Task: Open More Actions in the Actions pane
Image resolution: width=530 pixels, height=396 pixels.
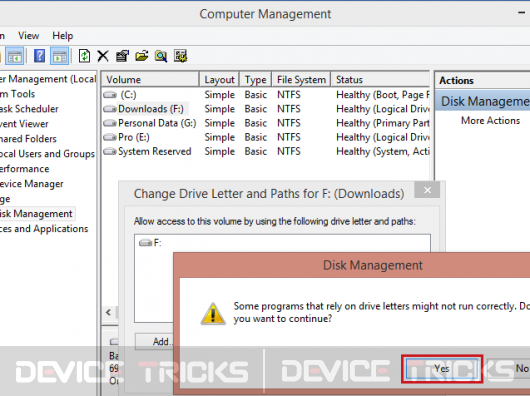Action: tap(490, 121)
